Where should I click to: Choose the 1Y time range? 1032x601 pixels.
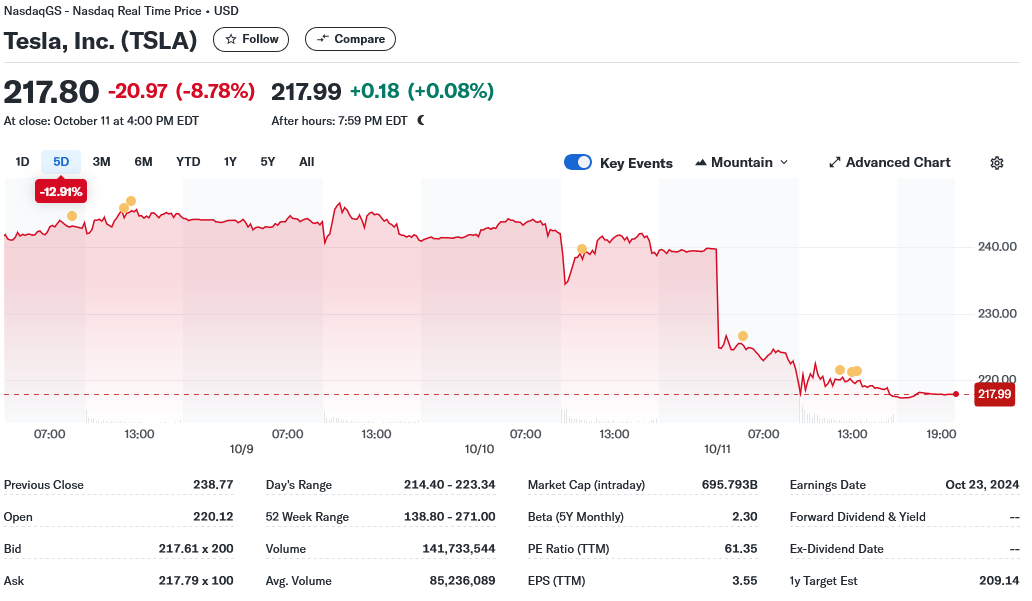tap(230, 162)
